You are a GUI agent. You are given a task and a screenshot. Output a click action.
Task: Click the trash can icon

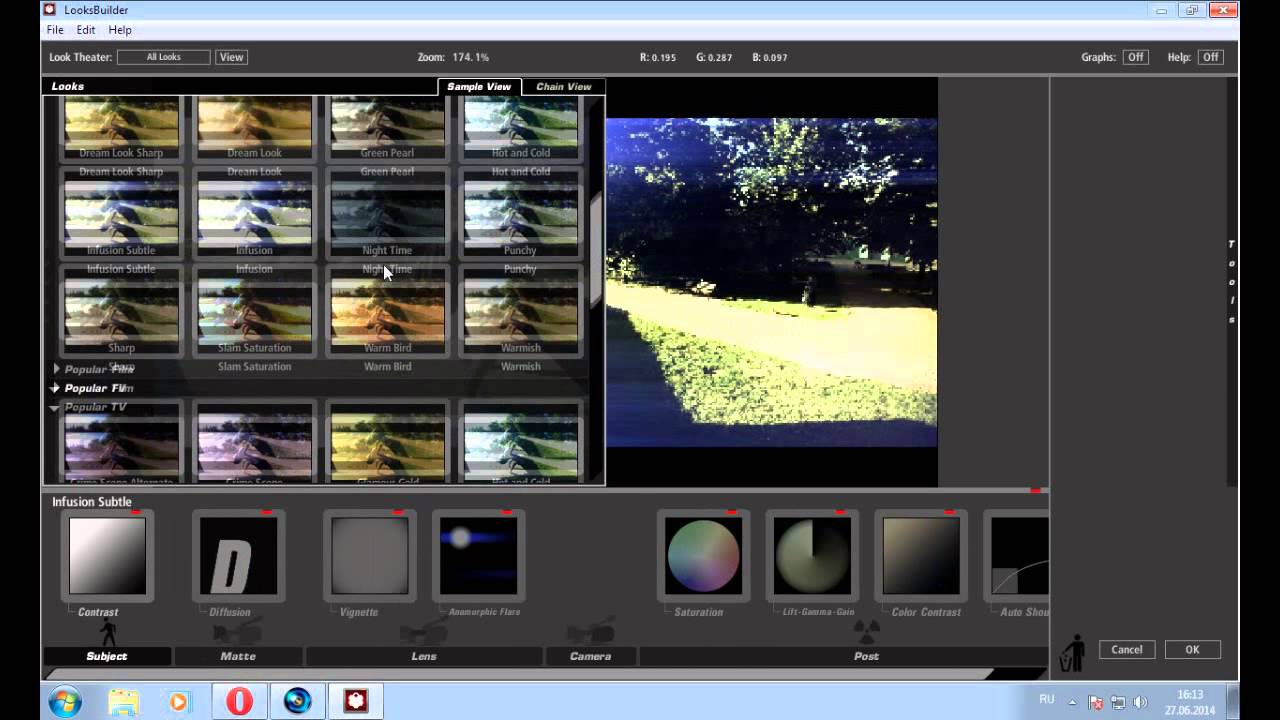pyautogui.click(x=1073, y=653)
